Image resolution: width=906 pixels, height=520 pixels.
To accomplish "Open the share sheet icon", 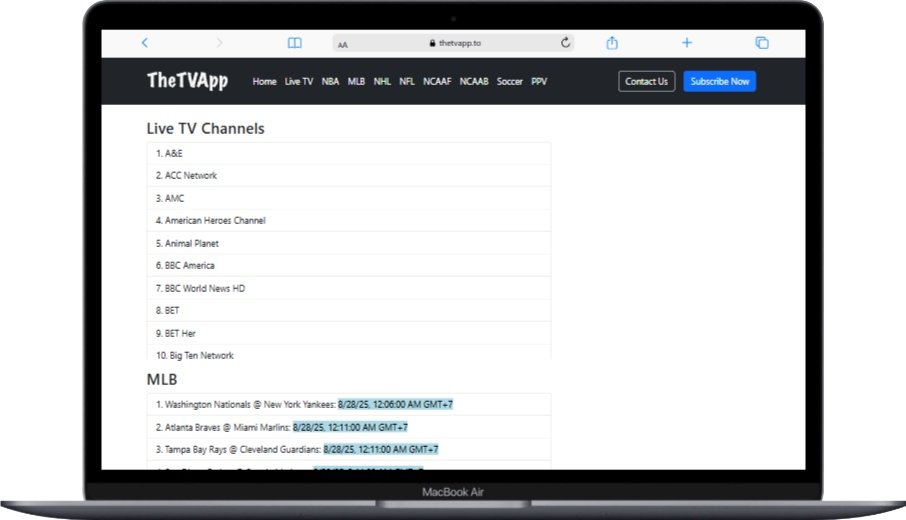I will coord(612,43).
